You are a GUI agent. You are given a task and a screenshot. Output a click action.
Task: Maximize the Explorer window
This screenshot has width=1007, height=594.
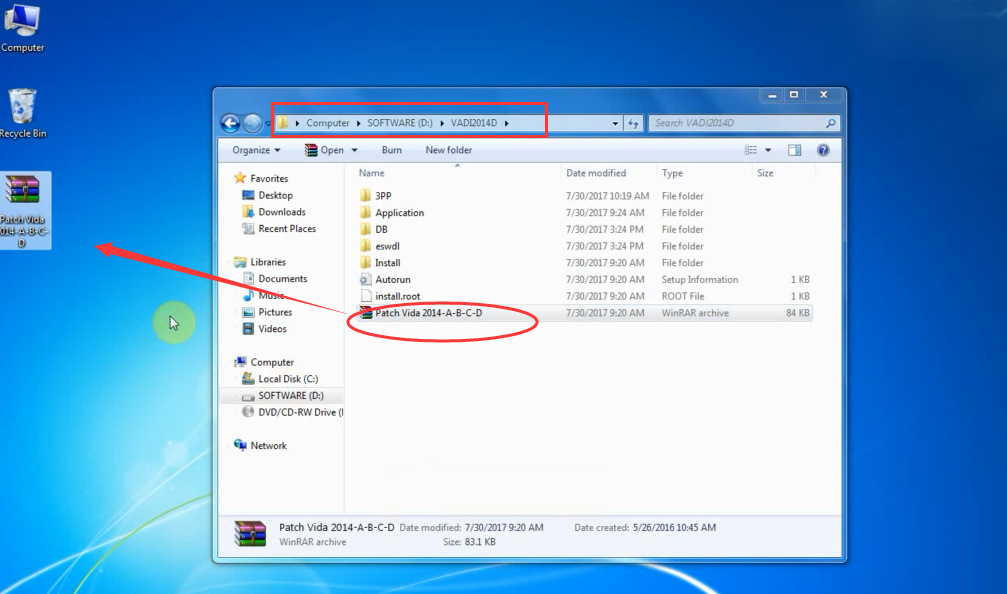(x=794, y=95)
